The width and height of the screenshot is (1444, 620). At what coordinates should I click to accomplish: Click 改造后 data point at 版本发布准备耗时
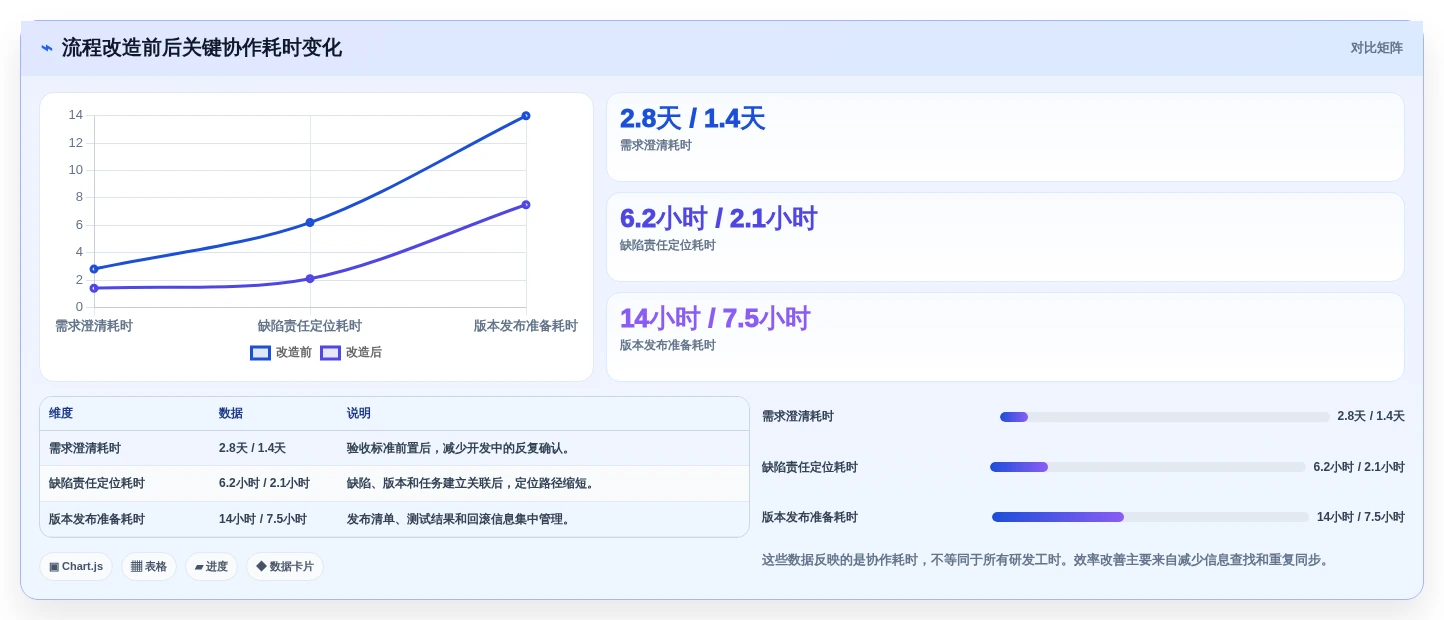[x=526, y=205]
